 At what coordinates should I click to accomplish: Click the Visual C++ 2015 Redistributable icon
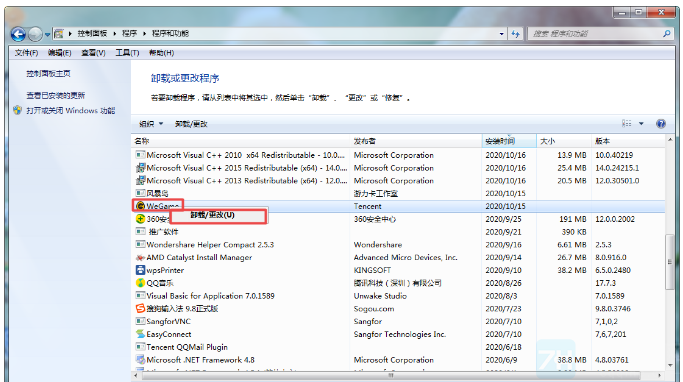click(140, 168)
